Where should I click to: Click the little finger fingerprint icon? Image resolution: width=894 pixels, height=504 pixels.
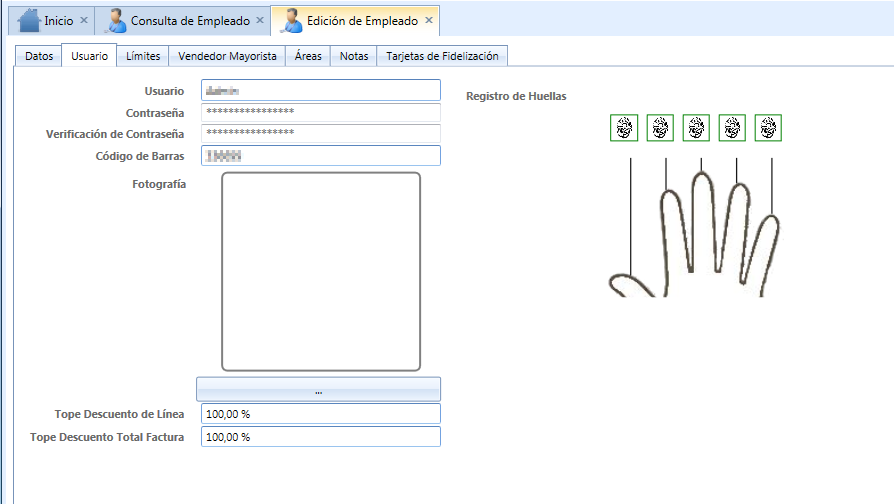pos(768,128)
